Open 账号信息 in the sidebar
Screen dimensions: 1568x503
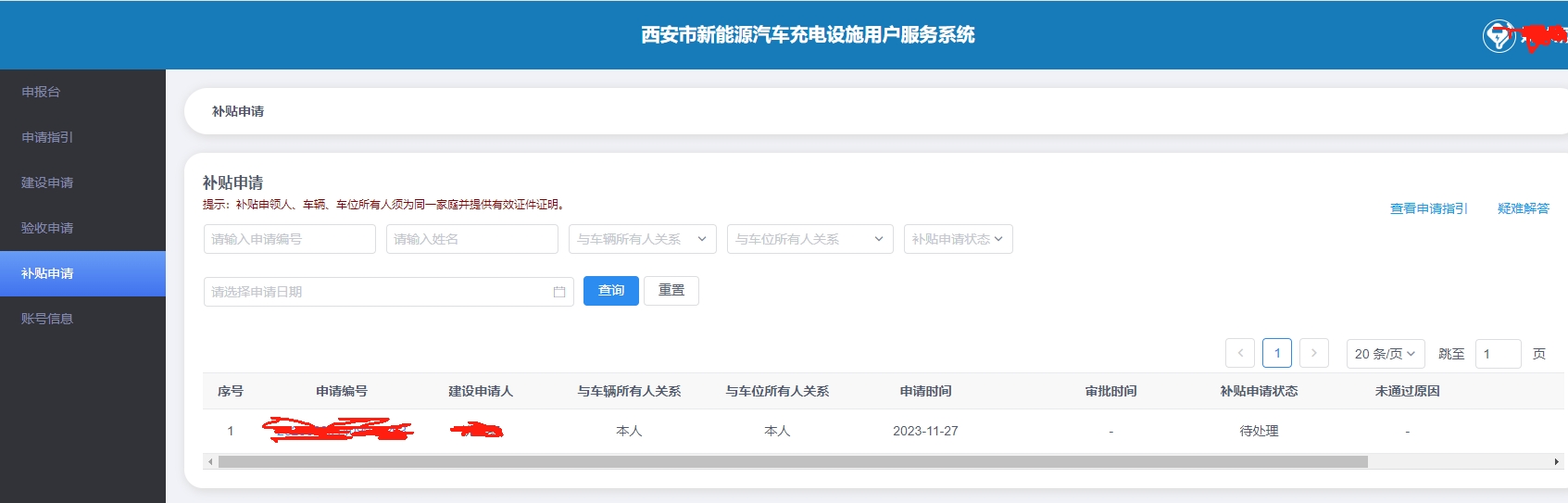47,319
